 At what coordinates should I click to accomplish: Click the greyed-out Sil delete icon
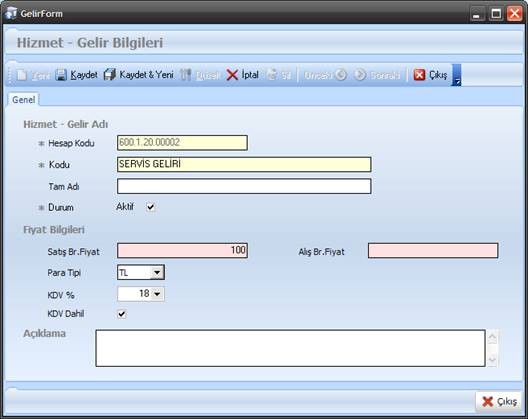coord(272,75)
